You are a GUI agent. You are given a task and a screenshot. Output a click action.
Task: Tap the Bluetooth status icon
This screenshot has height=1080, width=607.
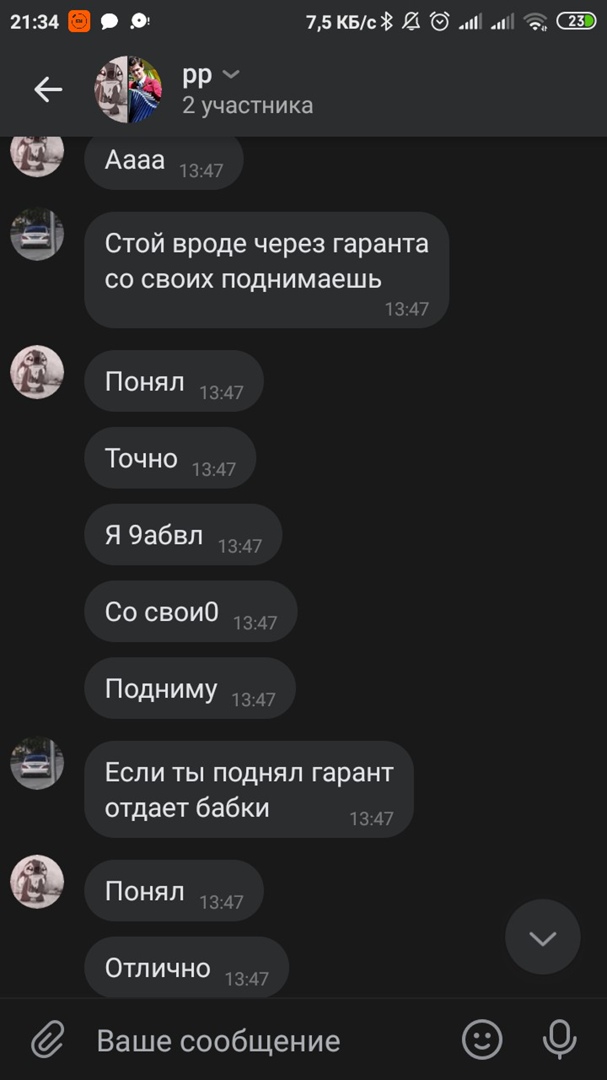387,22
